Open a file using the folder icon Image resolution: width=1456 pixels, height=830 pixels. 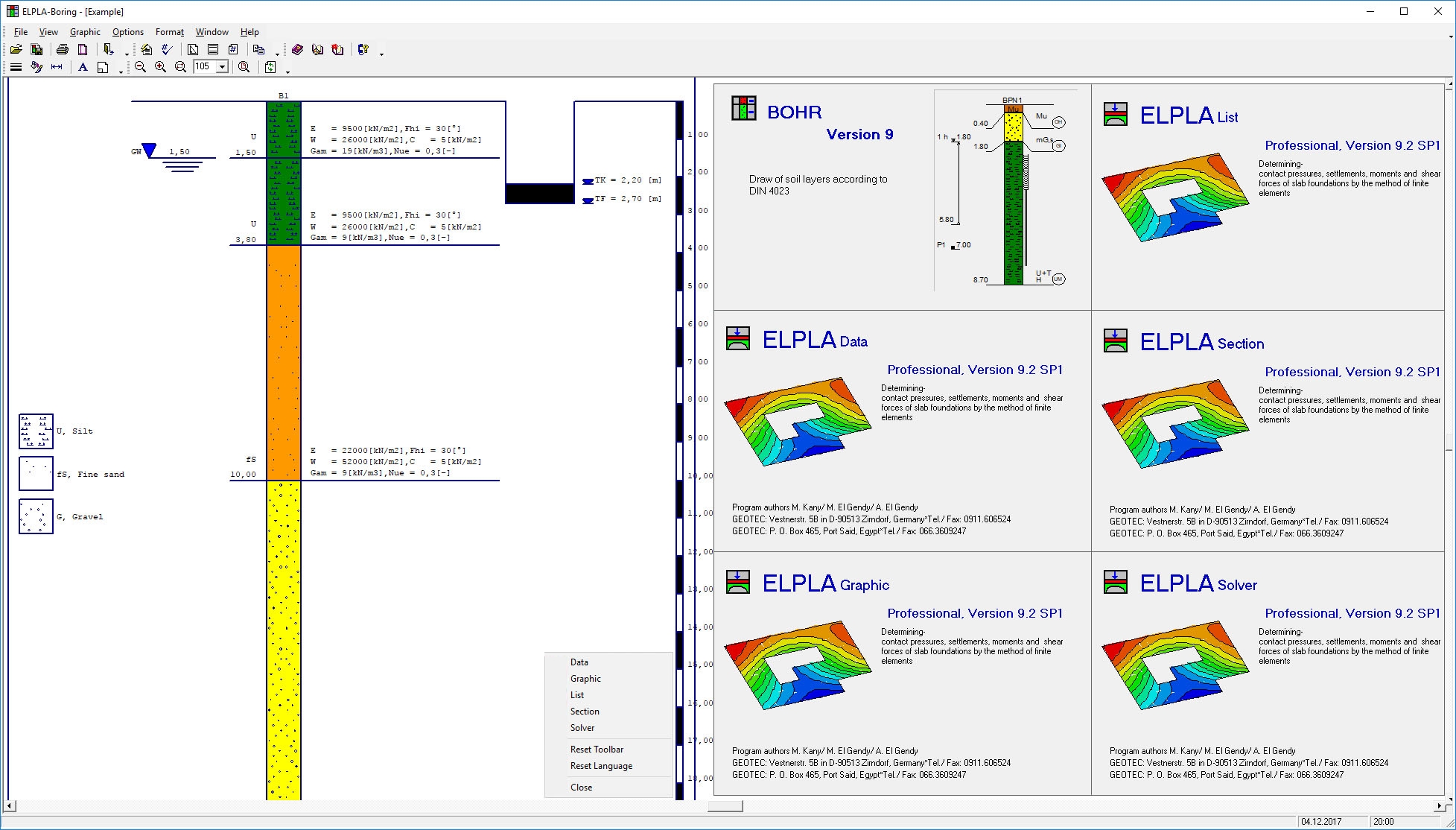click(x=16, y=50)
